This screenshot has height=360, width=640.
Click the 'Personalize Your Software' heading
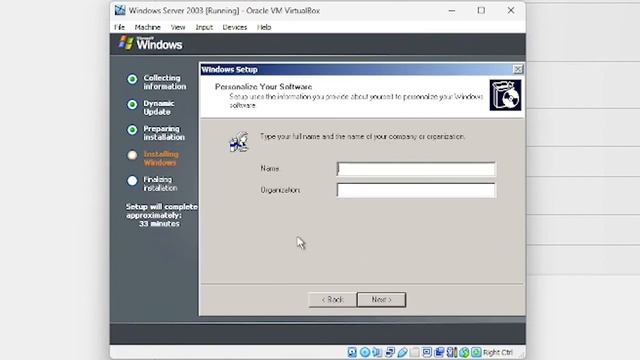(263, 87)
